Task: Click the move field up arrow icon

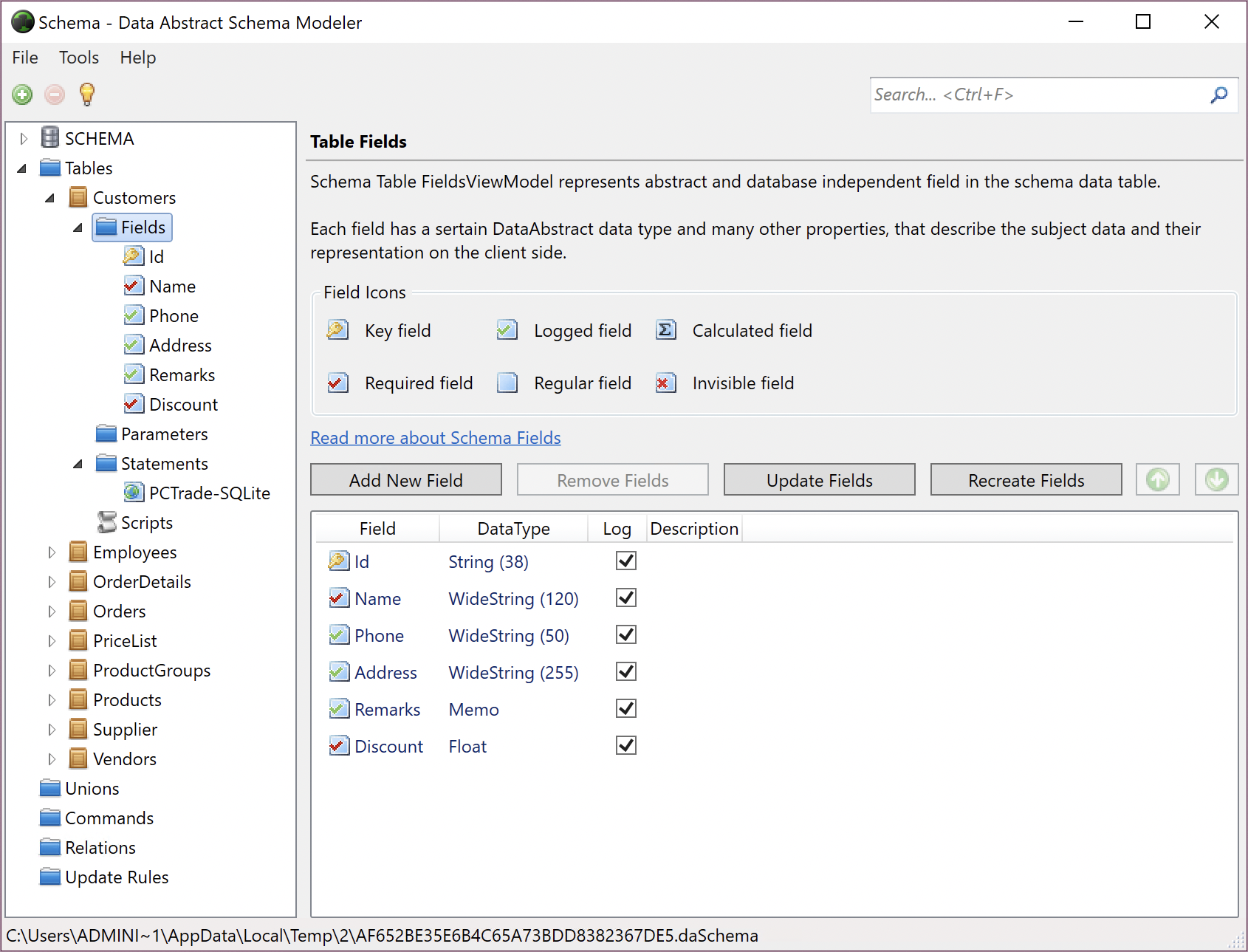Action: (1157, 479)
